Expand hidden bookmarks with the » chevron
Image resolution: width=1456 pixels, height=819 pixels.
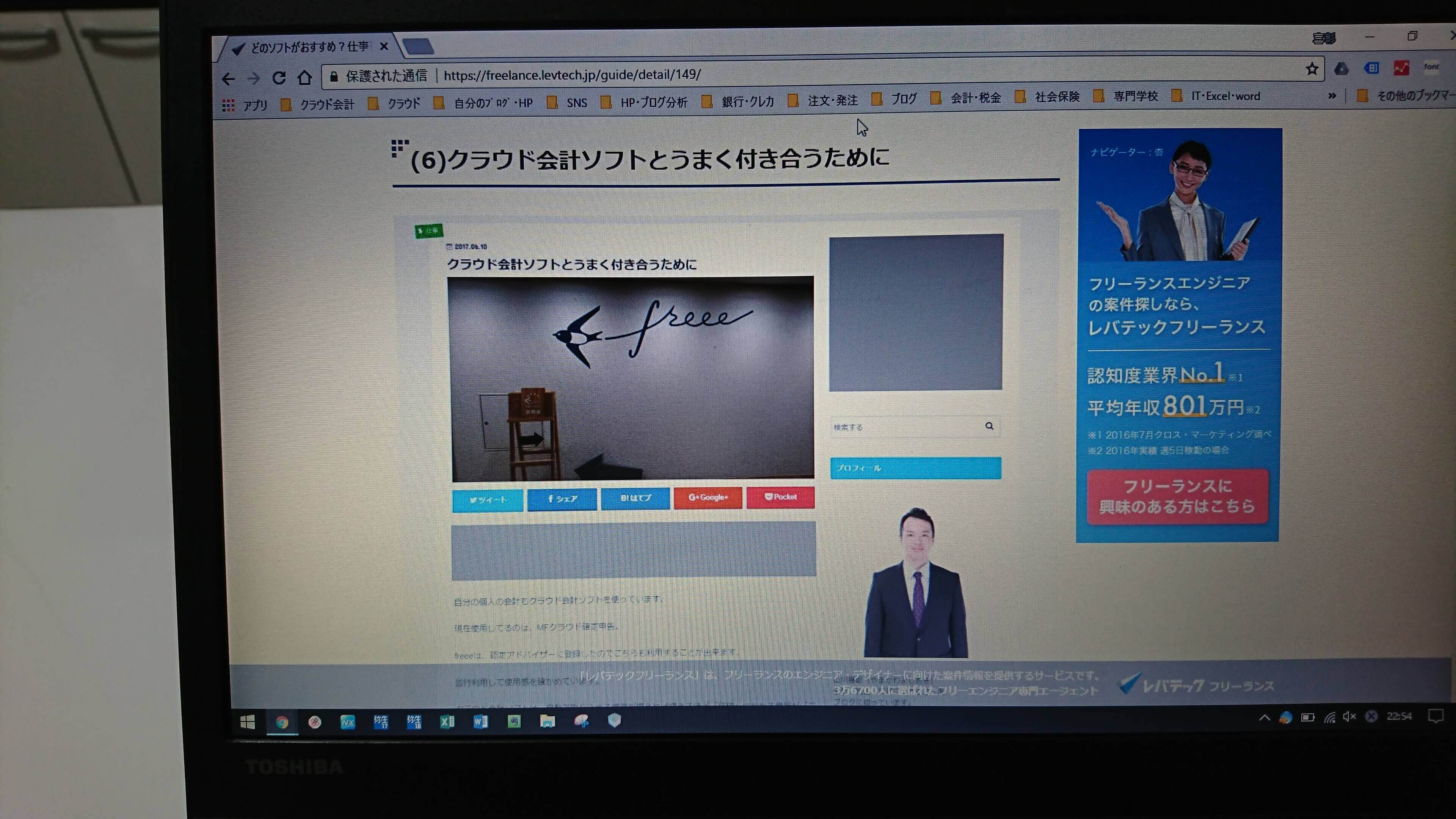coord(1332,96)
